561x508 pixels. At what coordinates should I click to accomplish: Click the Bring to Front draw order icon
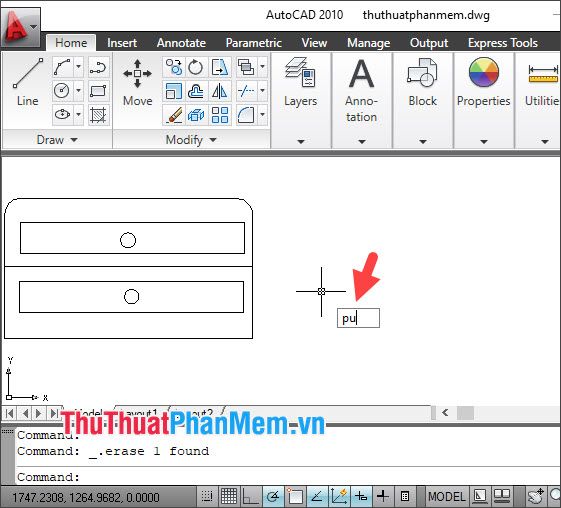(246, 67)
